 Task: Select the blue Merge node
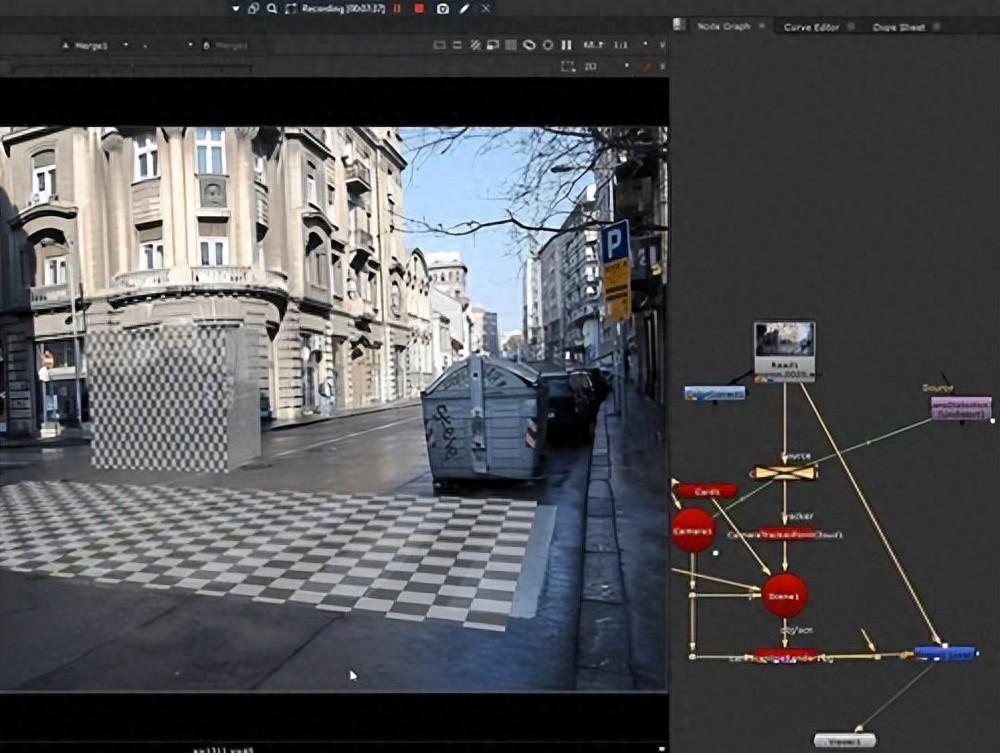945,654
